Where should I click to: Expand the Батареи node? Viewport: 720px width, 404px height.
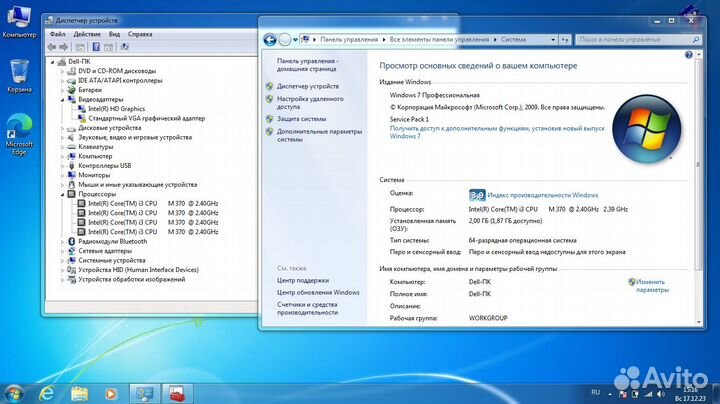pos(62,90)
